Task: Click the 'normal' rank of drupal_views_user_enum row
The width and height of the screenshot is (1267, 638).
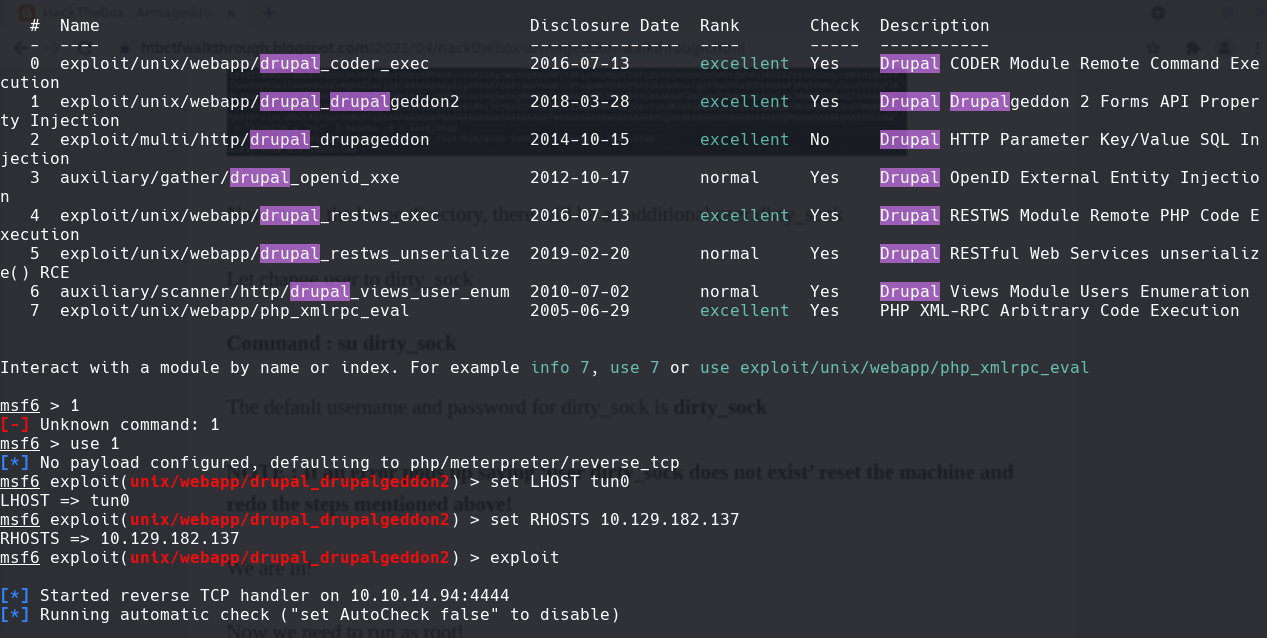Action: pyautogui.click(x=730, y=292)
